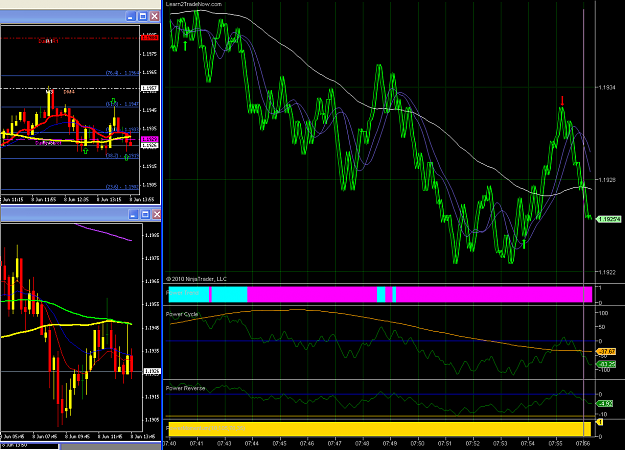Click the small cyan Power Trend block near 07:48

click(381, 294)
